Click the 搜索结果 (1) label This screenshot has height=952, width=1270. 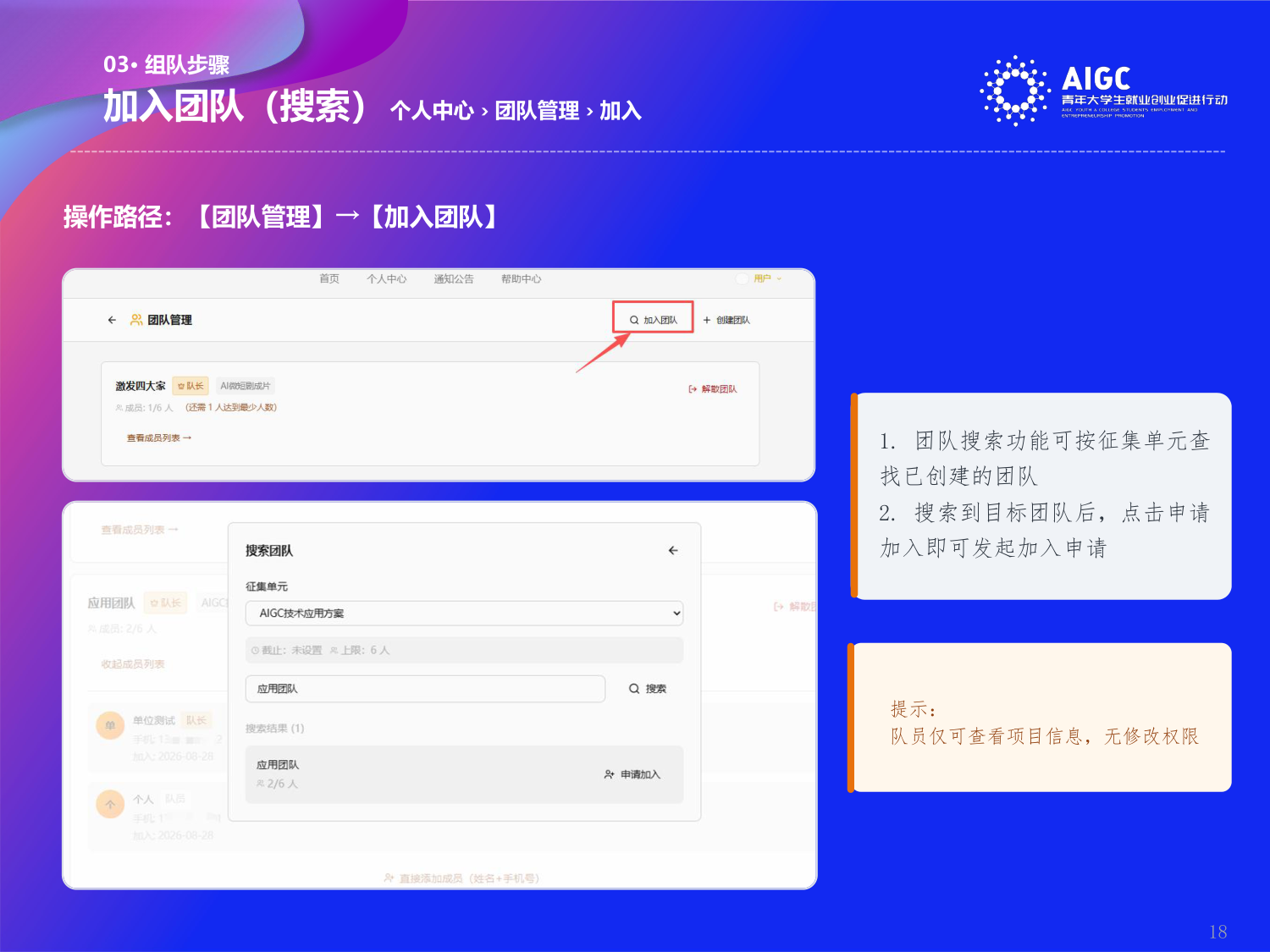click(275, 728)
